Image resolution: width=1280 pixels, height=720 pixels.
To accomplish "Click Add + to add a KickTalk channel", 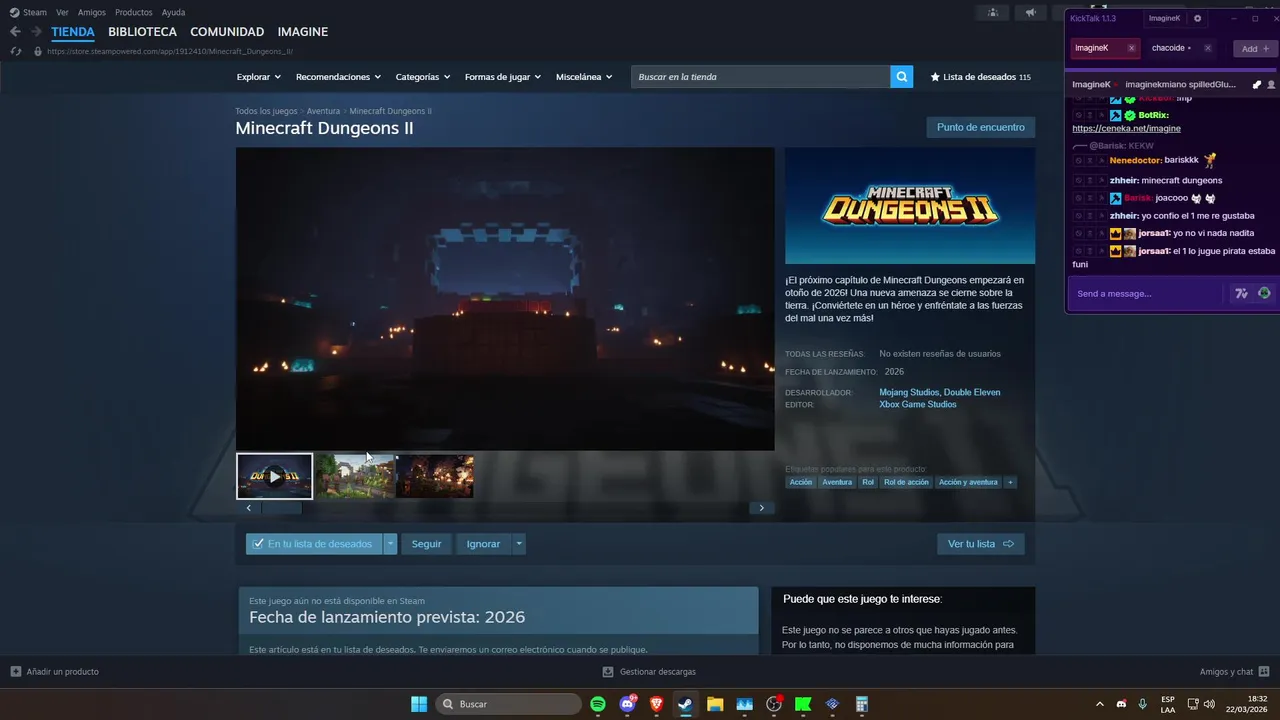I will tap(1255, 48).
